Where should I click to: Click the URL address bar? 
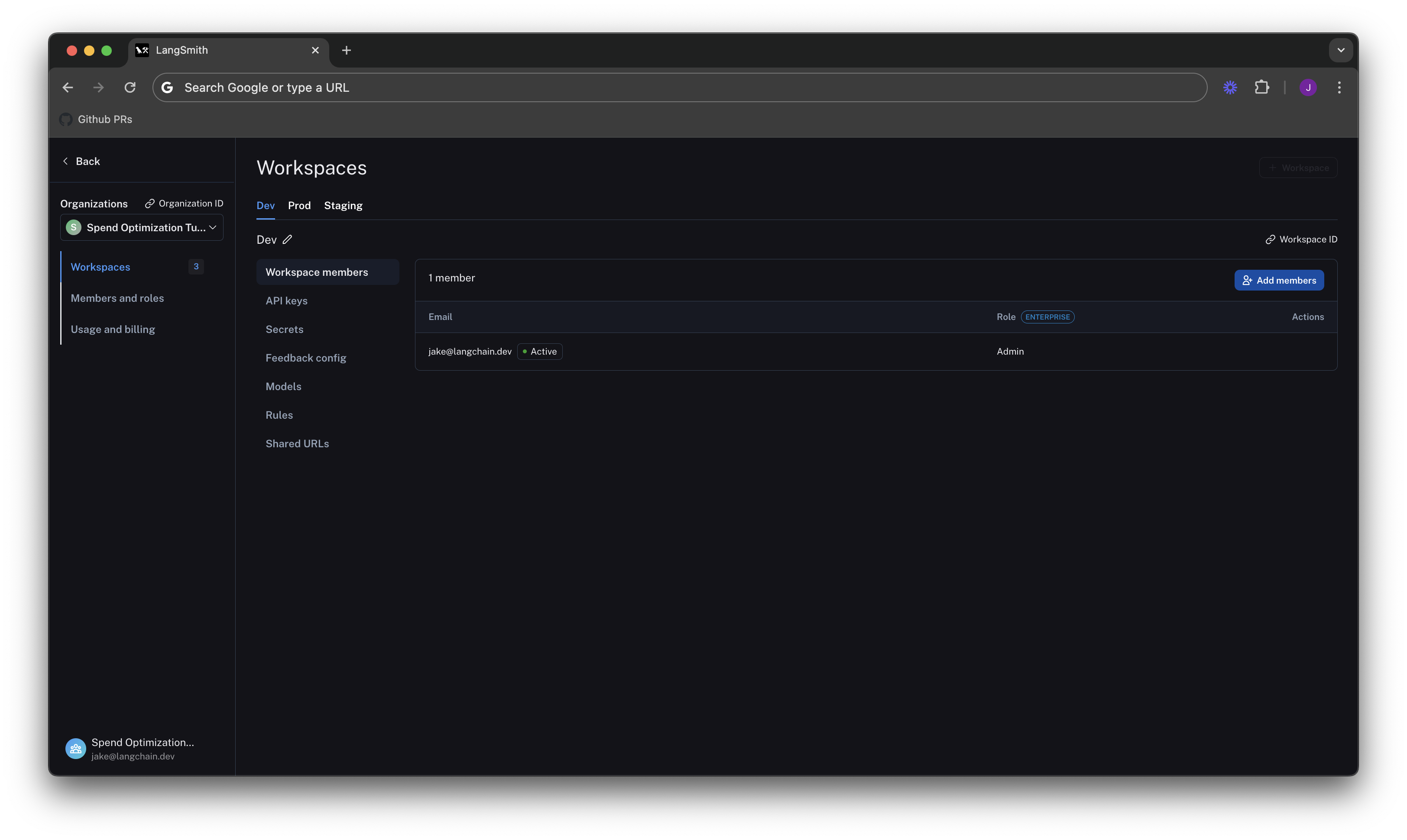click(679, 87)
